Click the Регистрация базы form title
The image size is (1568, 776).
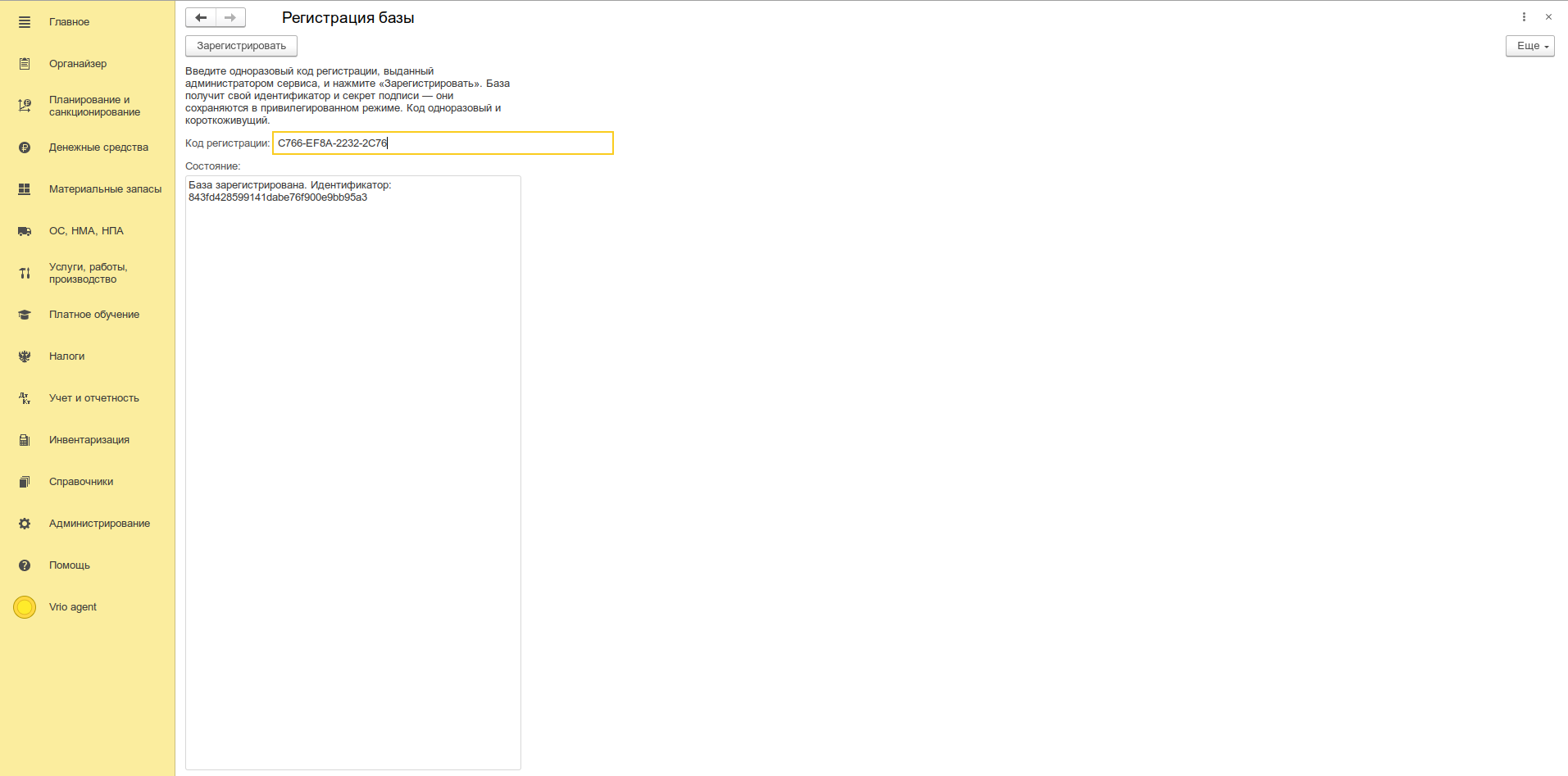tap(348, 18)
